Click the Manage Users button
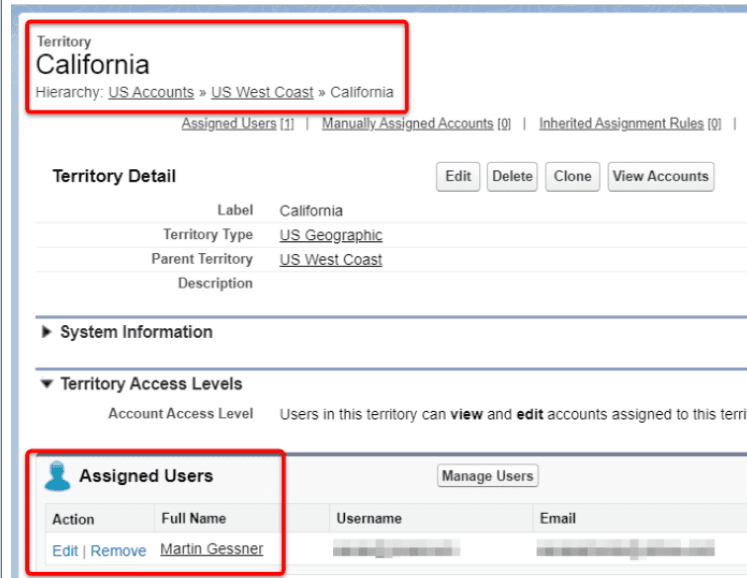 (x=487, y=476)
